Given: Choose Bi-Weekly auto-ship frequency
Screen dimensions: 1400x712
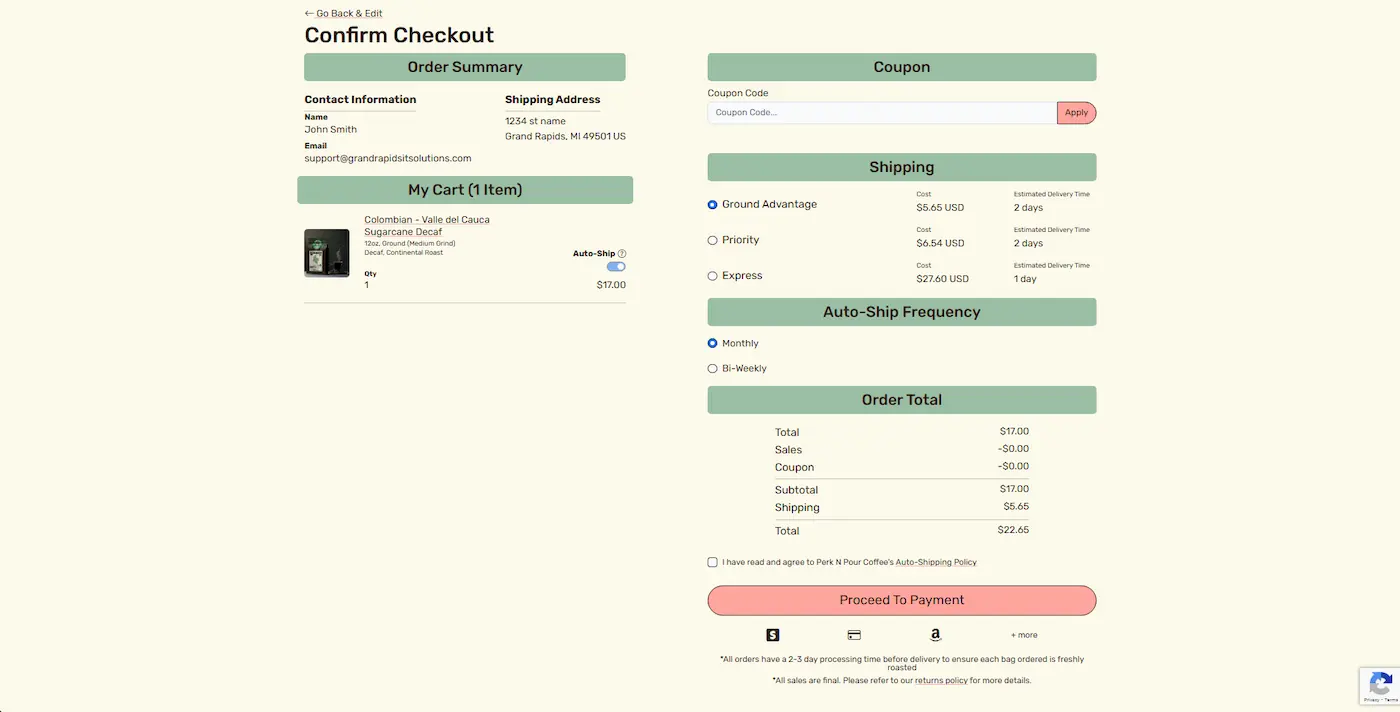Looking at the screenshot, I should click(x=713, y=368).
